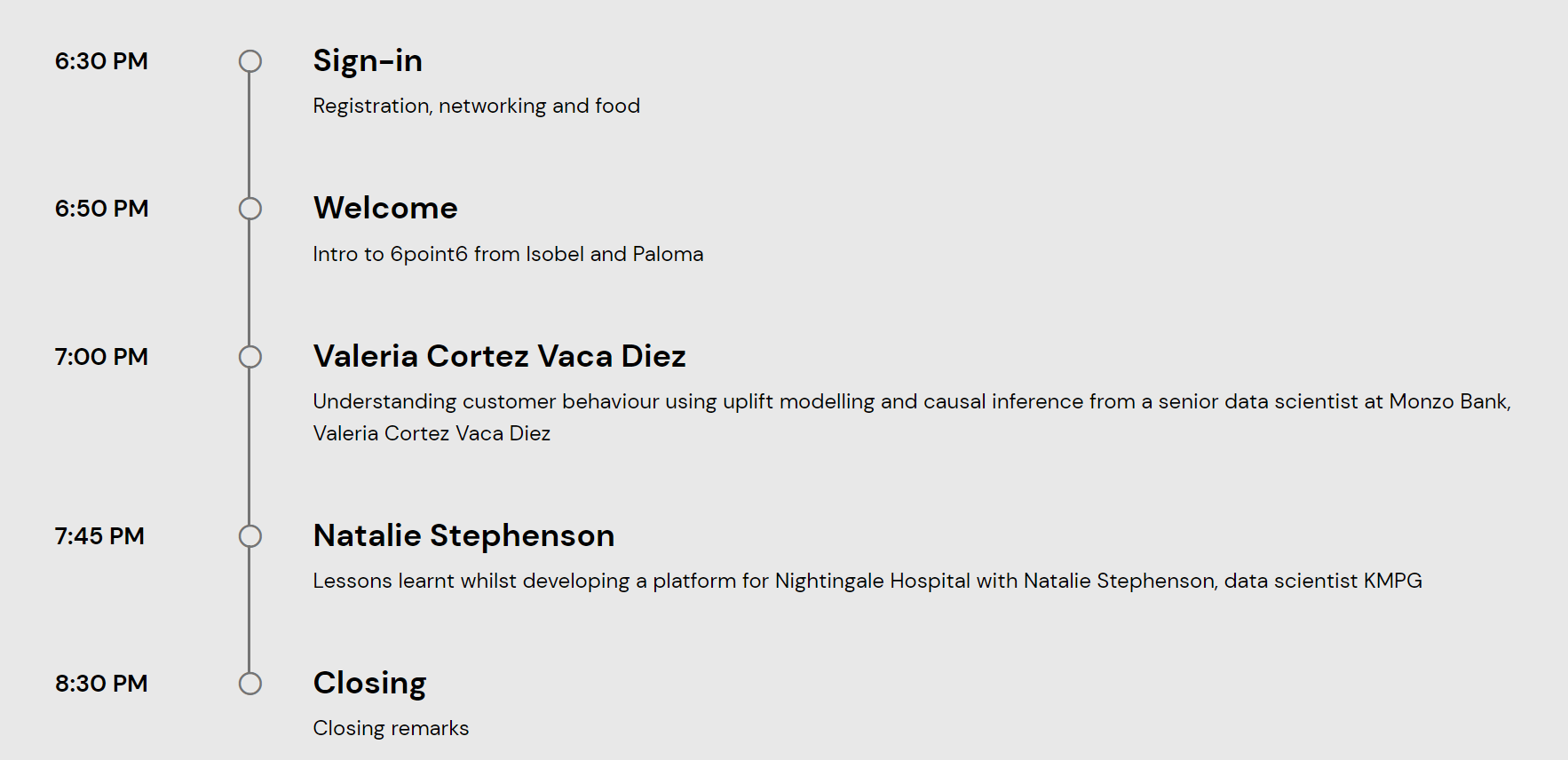Click the Nightingale Hospital talk description
The image size is (1568, 760).
[x=867, y=582]
